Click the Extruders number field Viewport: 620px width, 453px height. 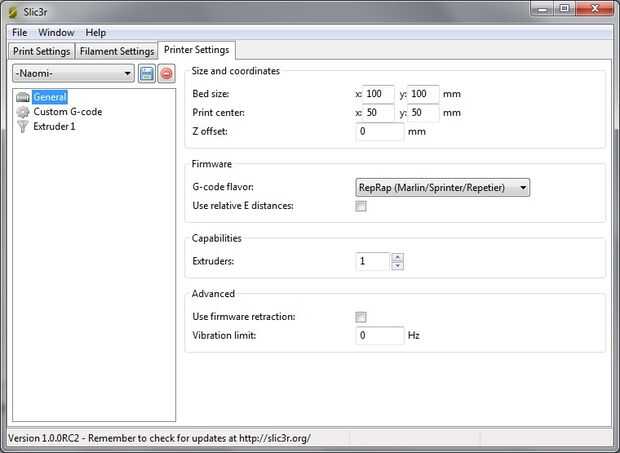click(373, 261)
